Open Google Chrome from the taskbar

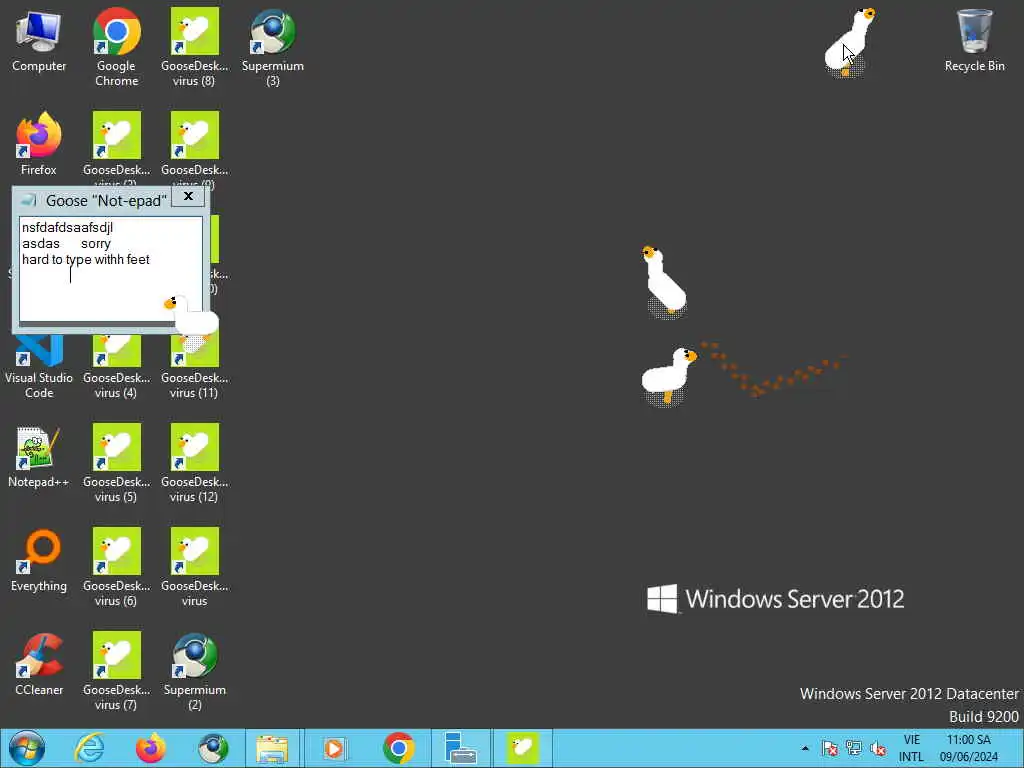click(x=398, y=748)
